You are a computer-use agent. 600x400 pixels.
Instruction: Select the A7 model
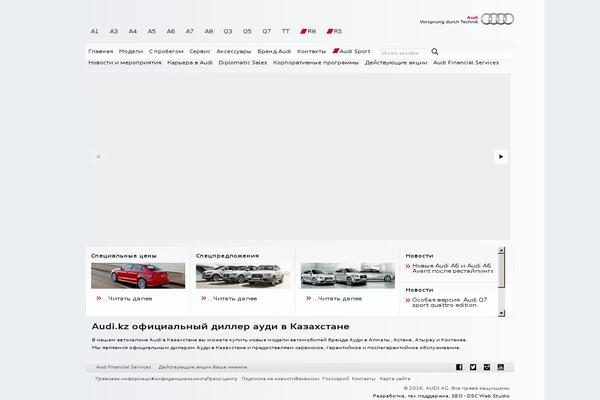(190, 31)
